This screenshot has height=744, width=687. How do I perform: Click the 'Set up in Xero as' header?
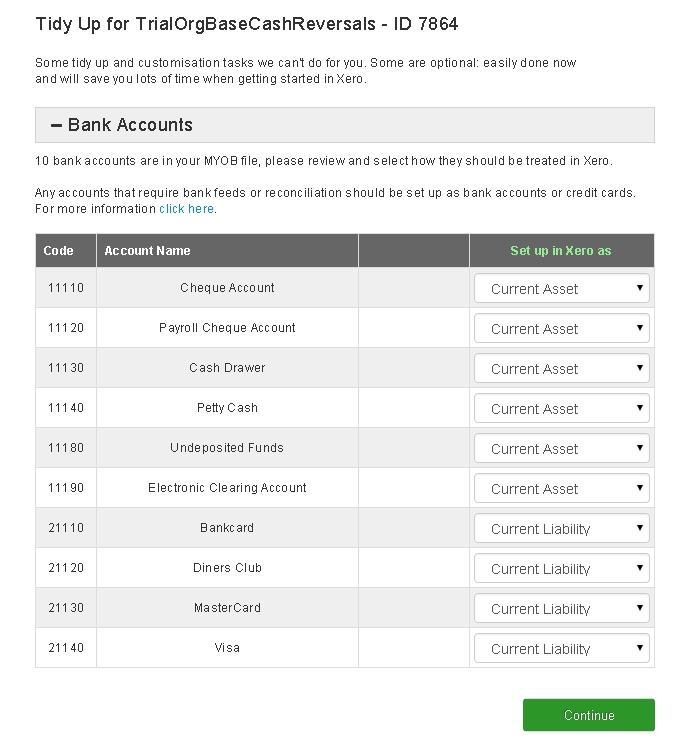(560, 251)
